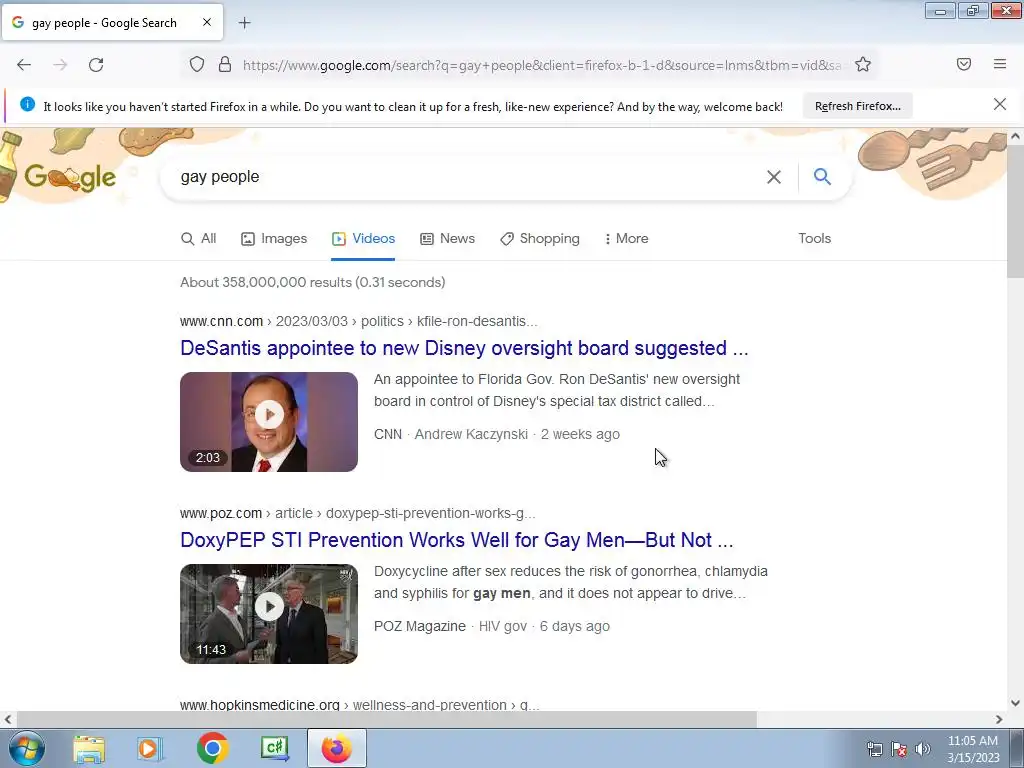Click the network tray icon
The width and height of the screenshot is (1024, 768).
874,749
